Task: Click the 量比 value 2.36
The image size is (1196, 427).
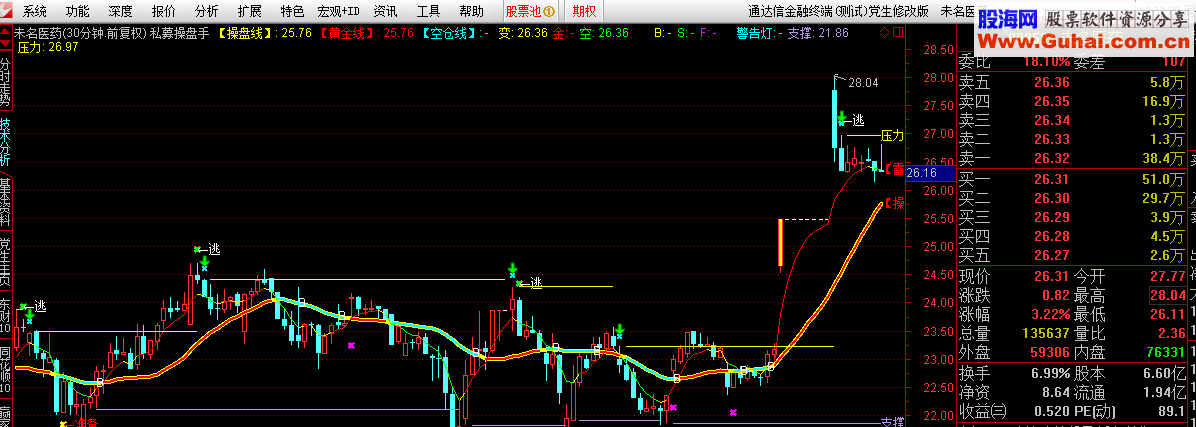Action: click(1172, 333)
